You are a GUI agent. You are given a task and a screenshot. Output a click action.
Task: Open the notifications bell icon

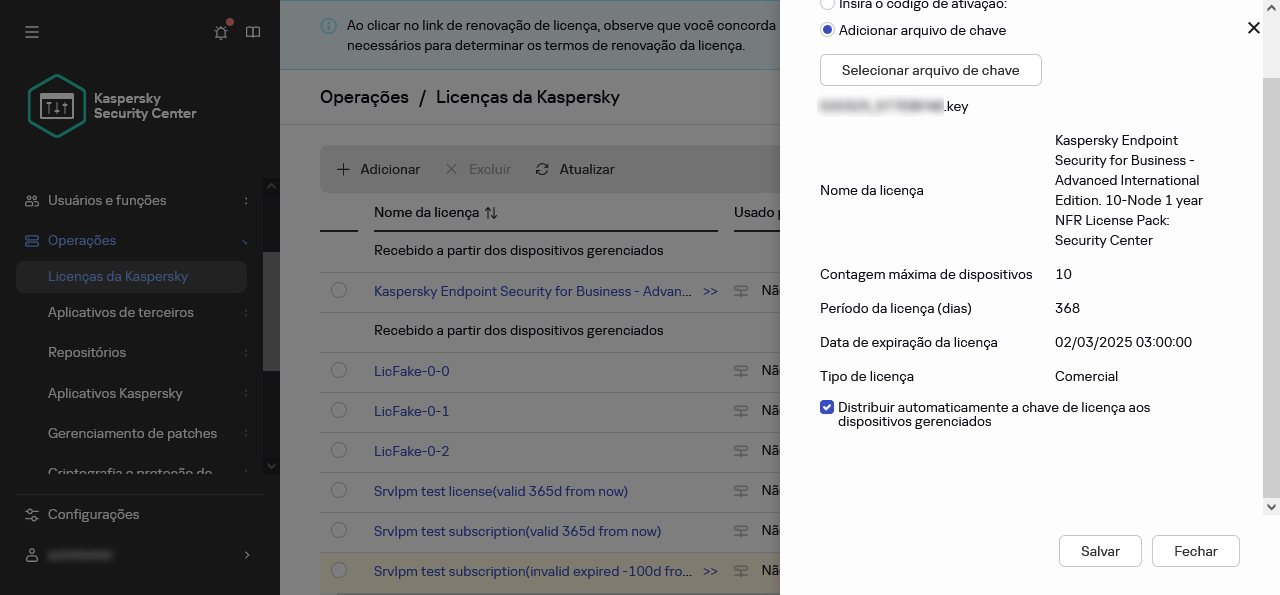[x=221, y=32]
